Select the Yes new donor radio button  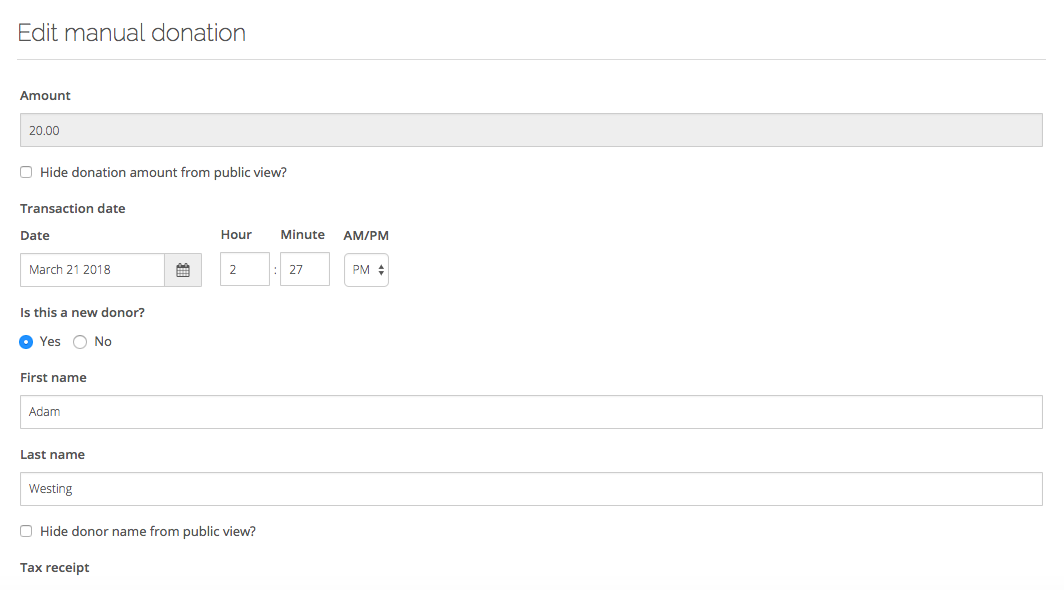(27, 342)
